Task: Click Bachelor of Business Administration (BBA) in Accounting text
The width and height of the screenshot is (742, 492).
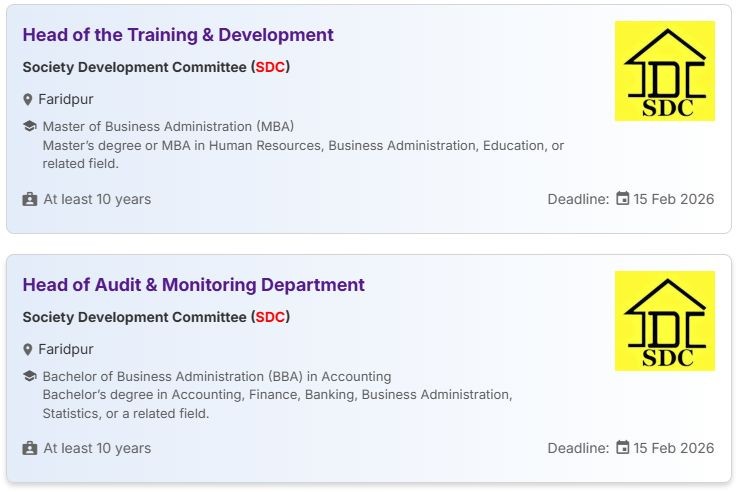Action: [x=216, y=377]
